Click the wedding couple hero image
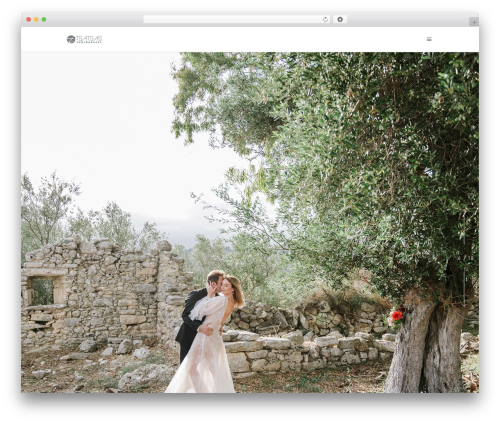500x423 pixels. (x=250, y=222)
